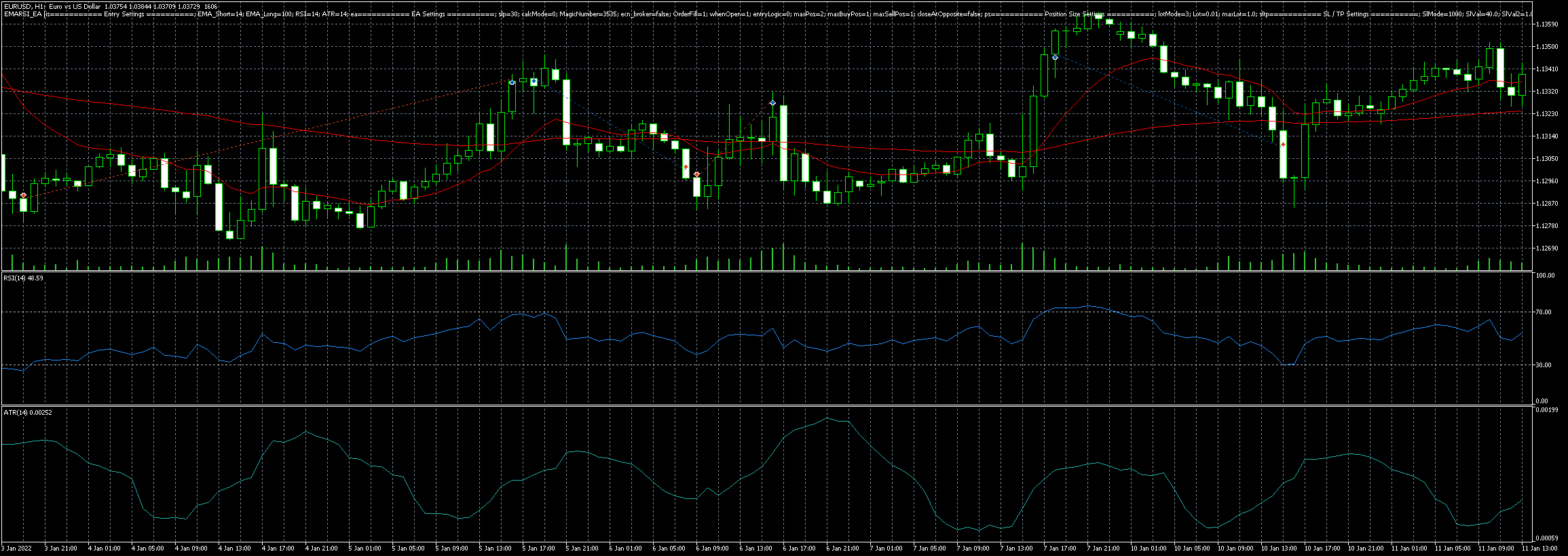
Task: Click the 1.13500 price axis label
Action: click(1548, 46)
